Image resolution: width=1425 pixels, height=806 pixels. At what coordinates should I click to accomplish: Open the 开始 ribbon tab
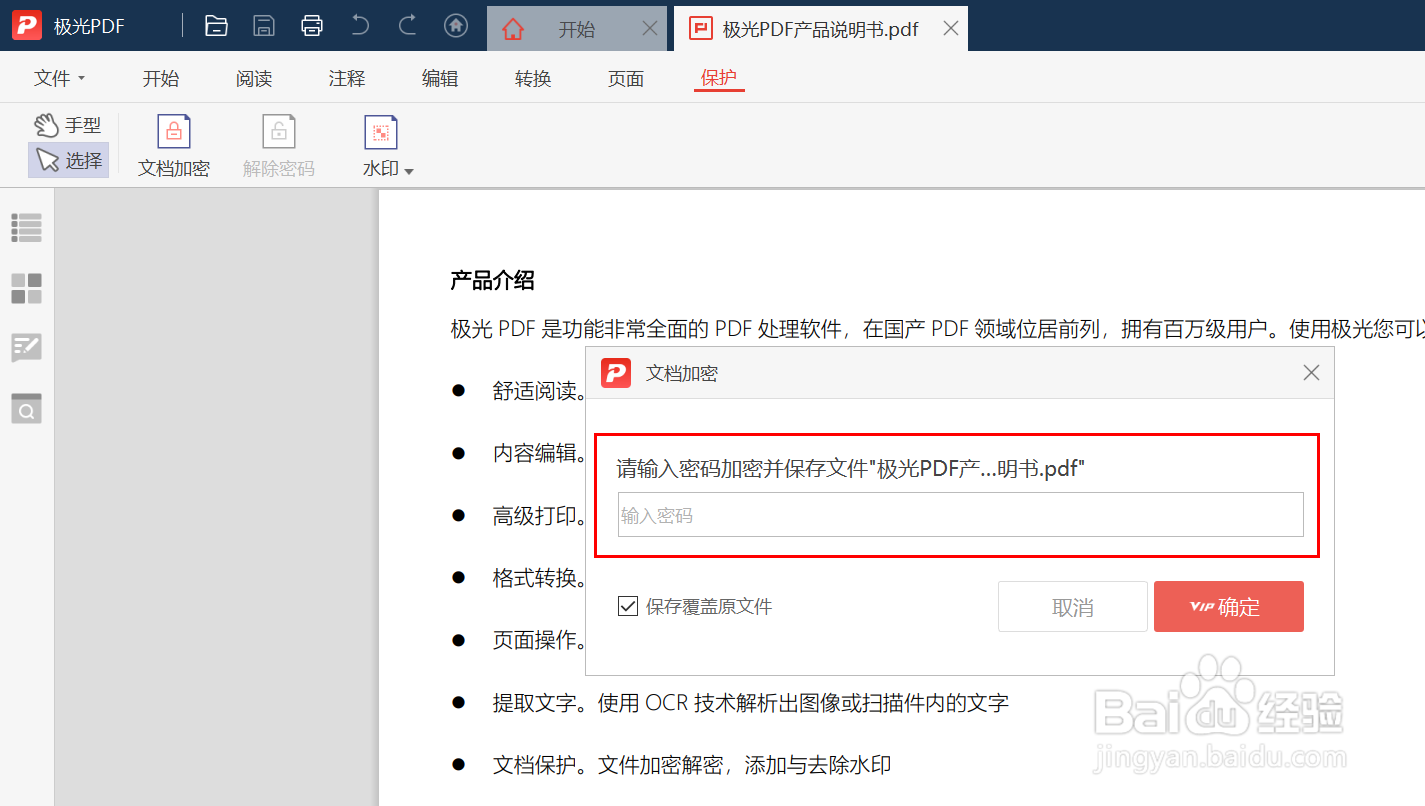[161, 78]
